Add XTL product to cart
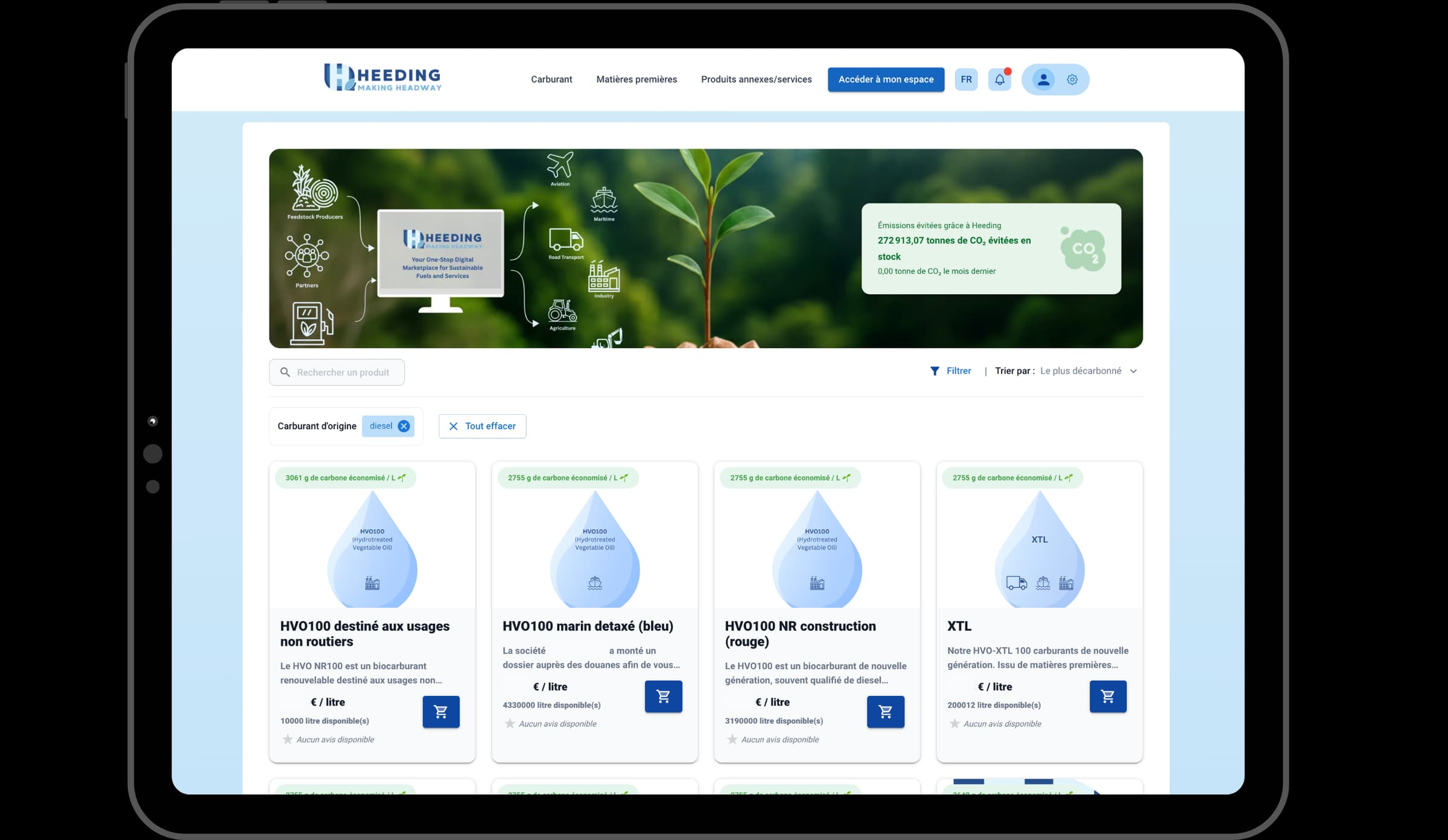The height and width of the screenshot is (840, 1448). (x=1108, y=696)
